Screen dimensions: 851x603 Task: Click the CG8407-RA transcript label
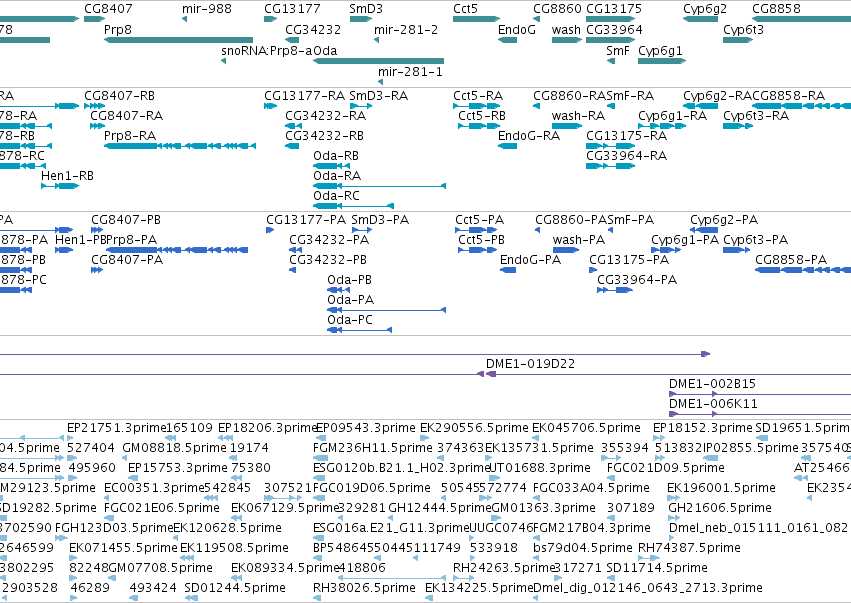tap(126, 116)
